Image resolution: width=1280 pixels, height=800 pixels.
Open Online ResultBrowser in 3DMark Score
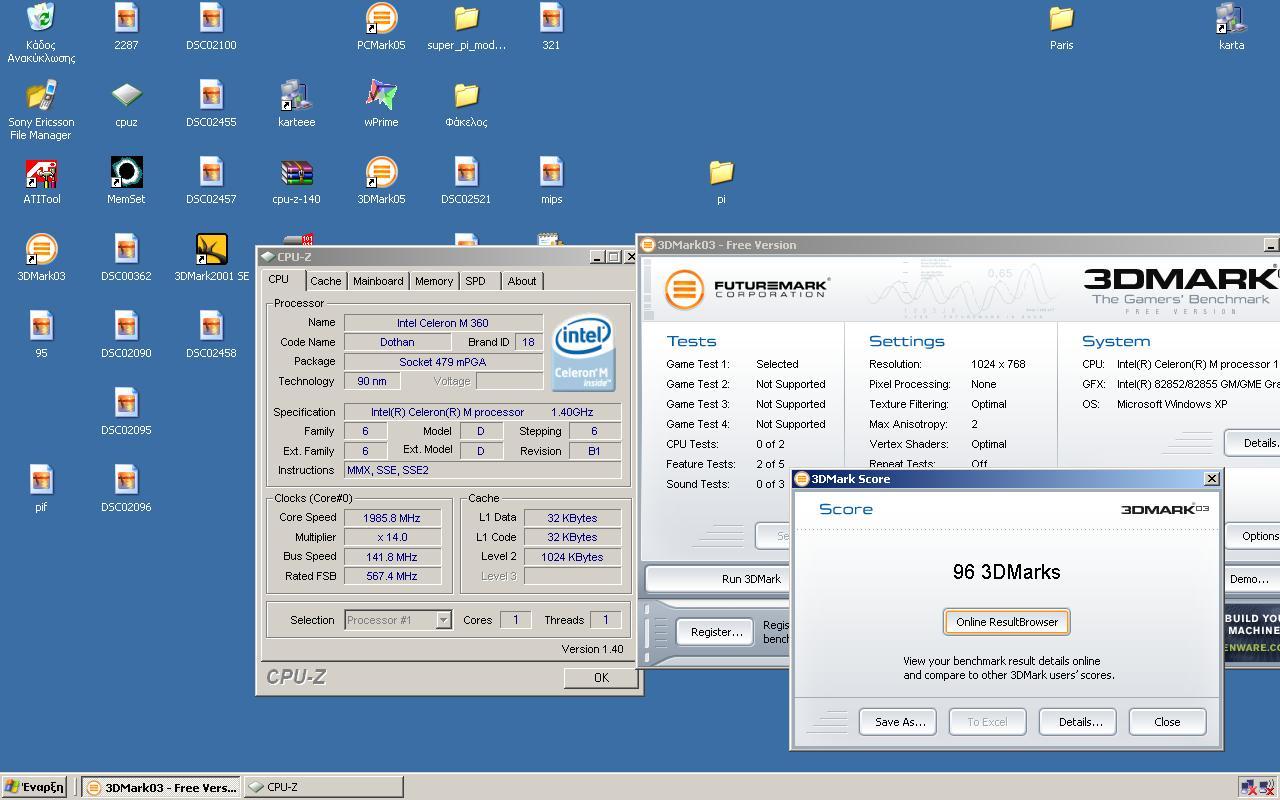(x=1007, y=622)
